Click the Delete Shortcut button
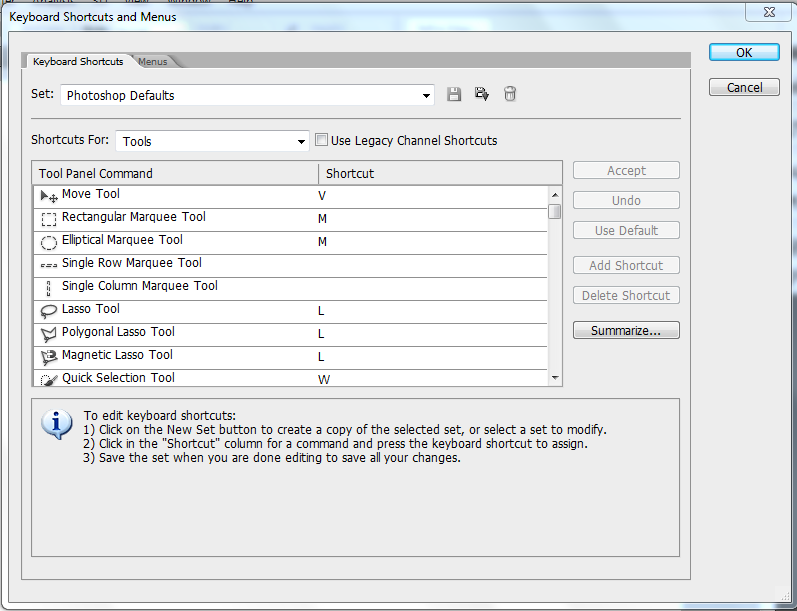This screenshot has height=611, width=797. click(626, 295)
